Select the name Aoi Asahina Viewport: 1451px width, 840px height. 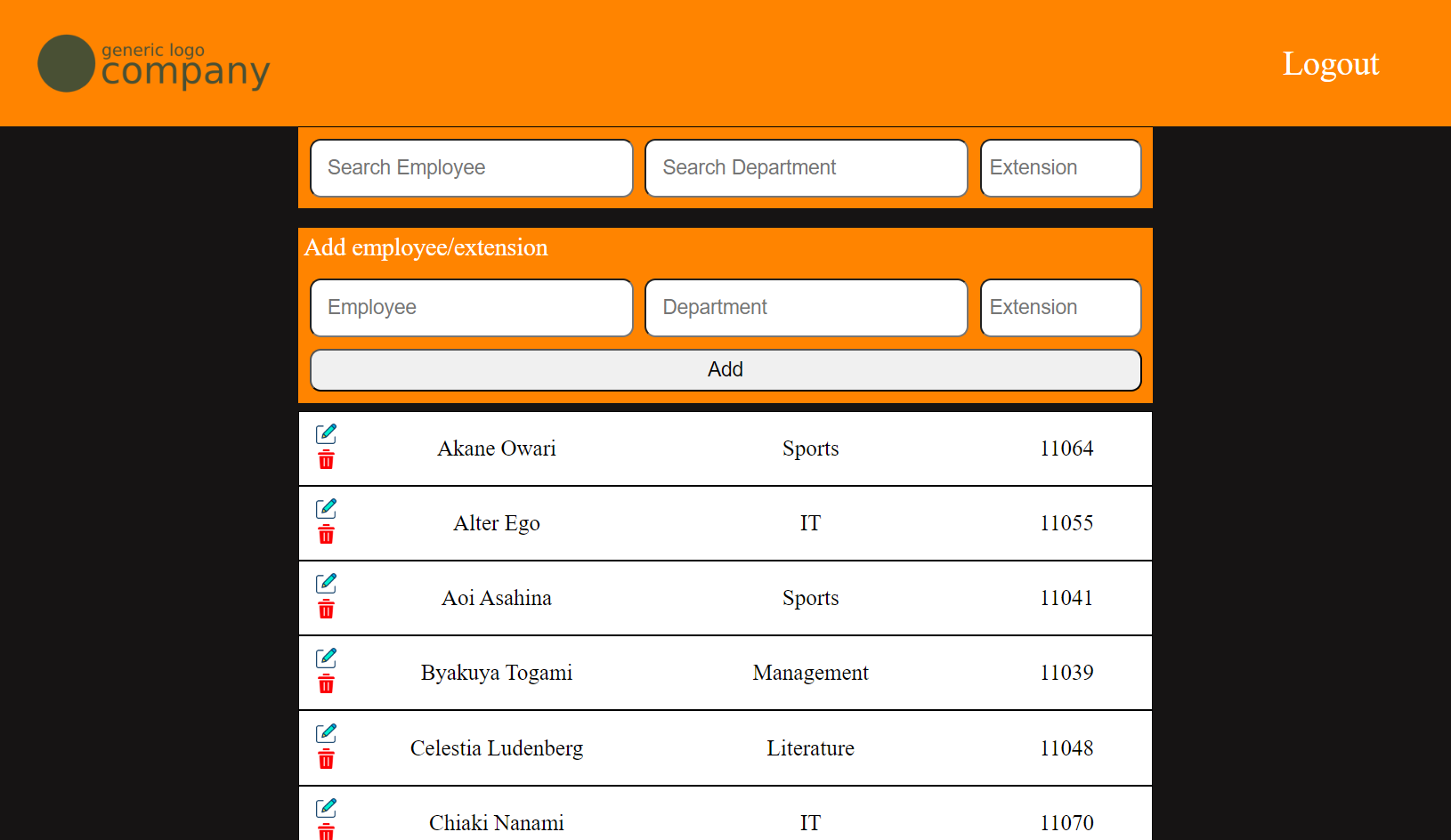(497, 598)
